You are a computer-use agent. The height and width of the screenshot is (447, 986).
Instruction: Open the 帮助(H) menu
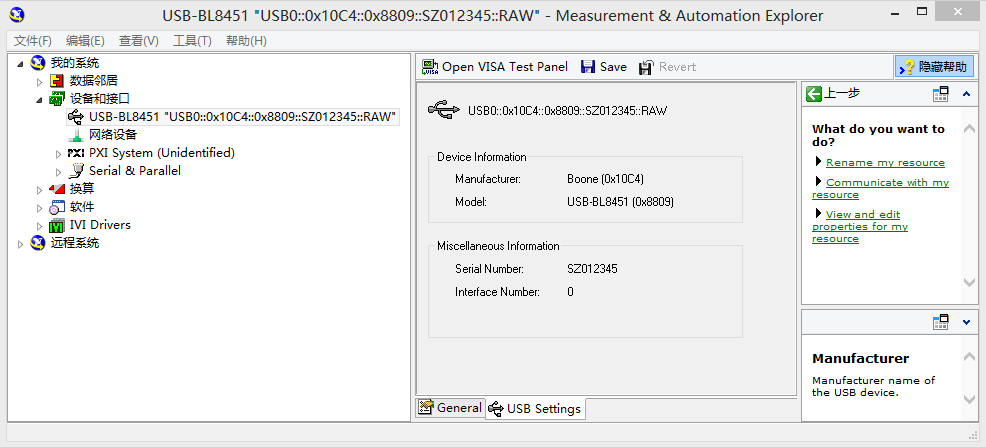tap(246, 41)
